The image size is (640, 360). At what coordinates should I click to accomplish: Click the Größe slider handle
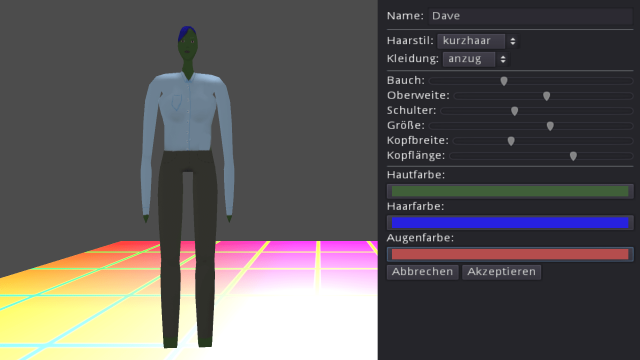[550, 126]
